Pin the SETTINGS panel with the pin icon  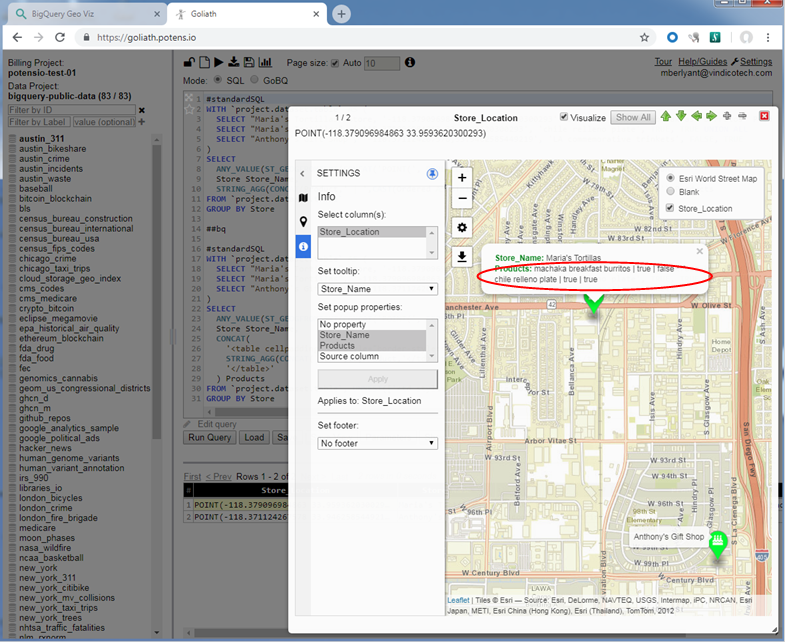[432, 174]
